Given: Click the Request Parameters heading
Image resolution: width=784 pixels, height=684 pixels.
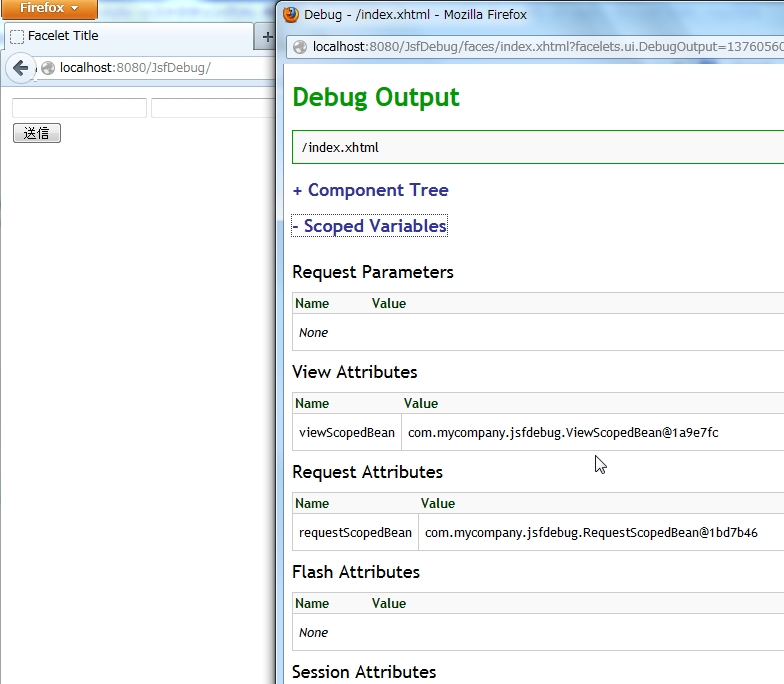Looking at the screenshot, I should (x=372, y=272).
